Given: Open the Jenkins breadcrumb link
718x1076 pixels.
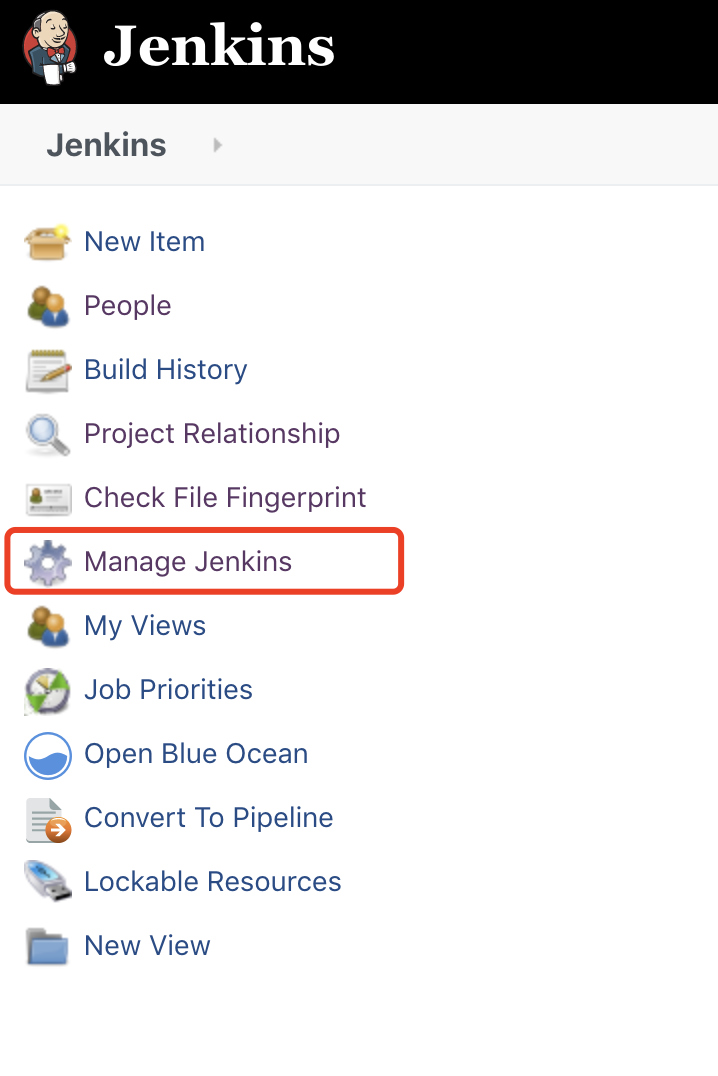Looking at the screenshot, I should 106,145.
